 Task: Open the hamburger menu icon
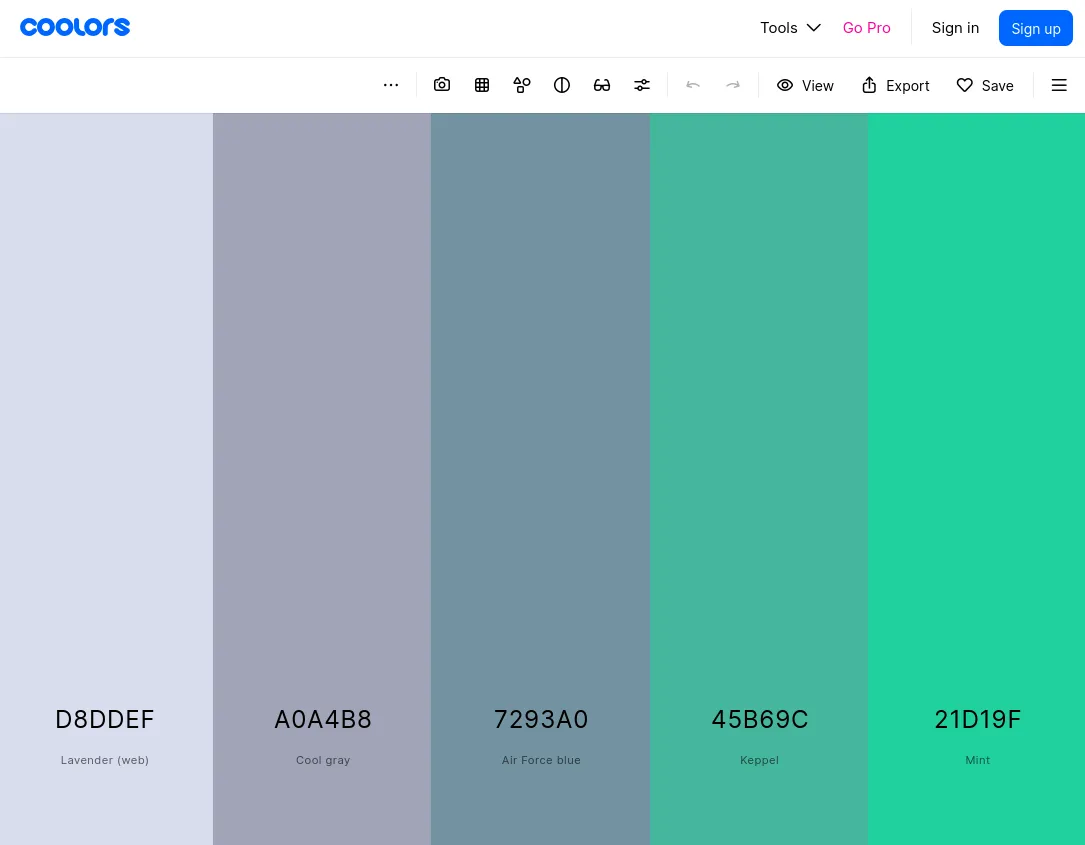[1059, 85]
